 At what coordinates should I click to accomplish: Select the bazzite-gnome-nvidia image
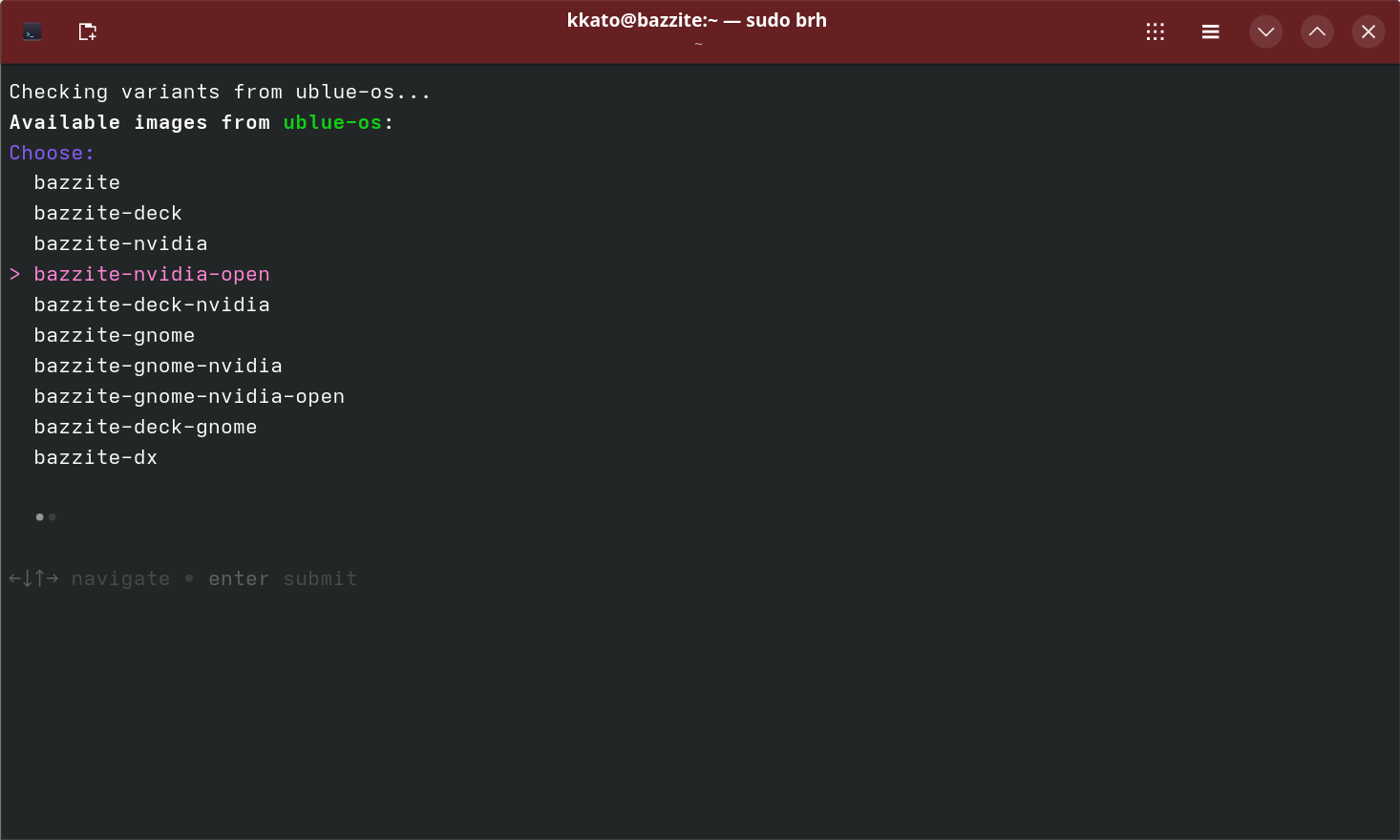[x=159, y=366]
